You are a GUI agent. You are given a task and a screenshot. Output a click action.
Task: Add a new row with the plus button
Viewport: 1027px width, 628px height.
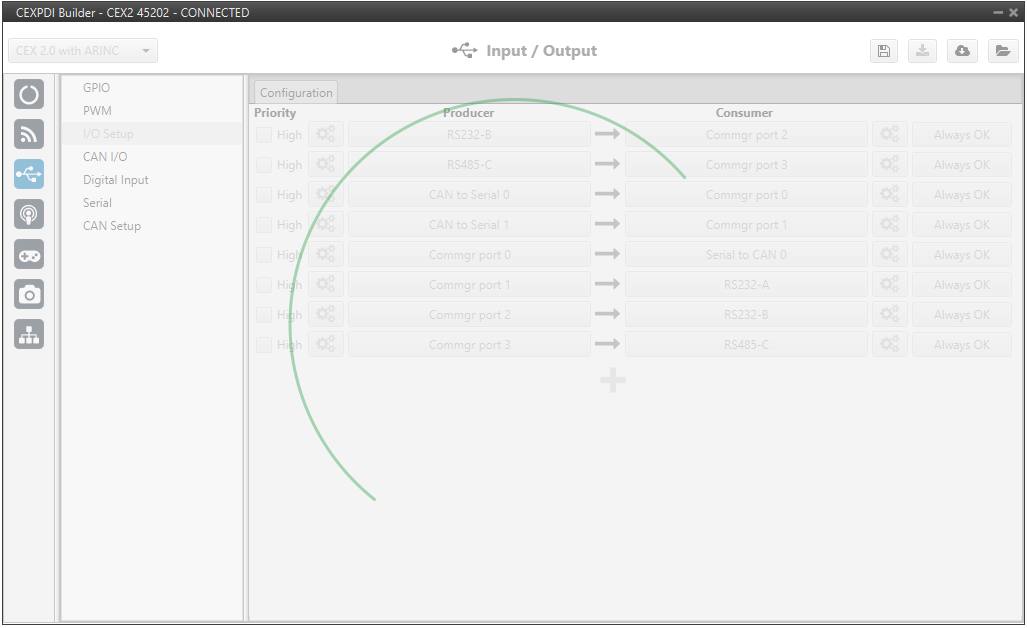[613, 380]
